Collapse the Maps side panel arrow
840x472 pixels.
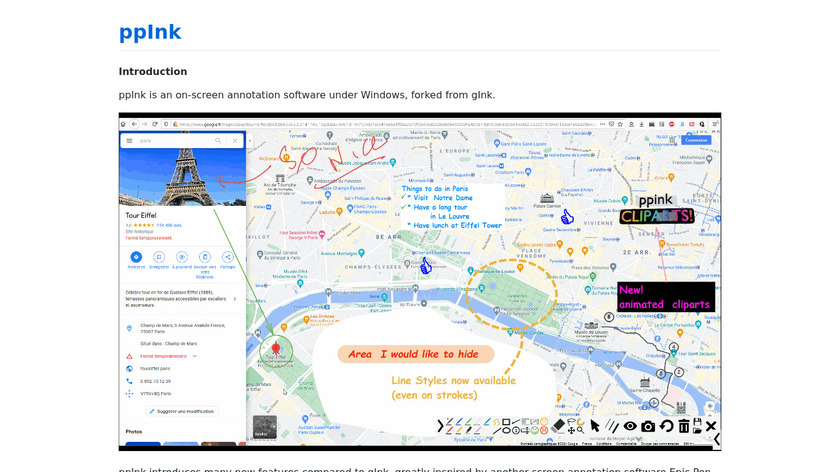pyautogui.click(x=250, y=141)
